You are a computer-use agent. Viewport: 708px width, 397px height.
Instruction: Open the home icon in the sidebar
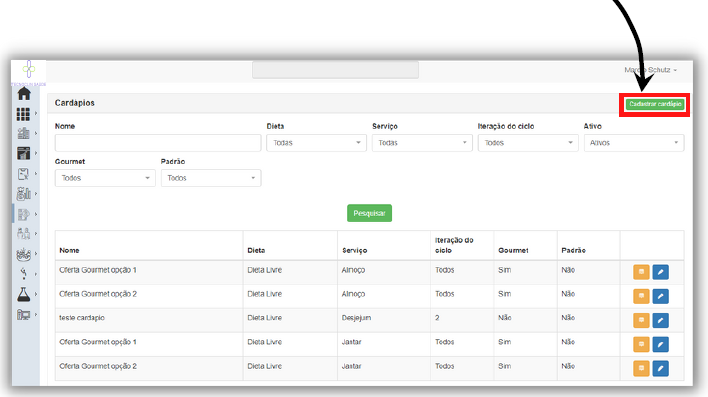pos(24,93)
